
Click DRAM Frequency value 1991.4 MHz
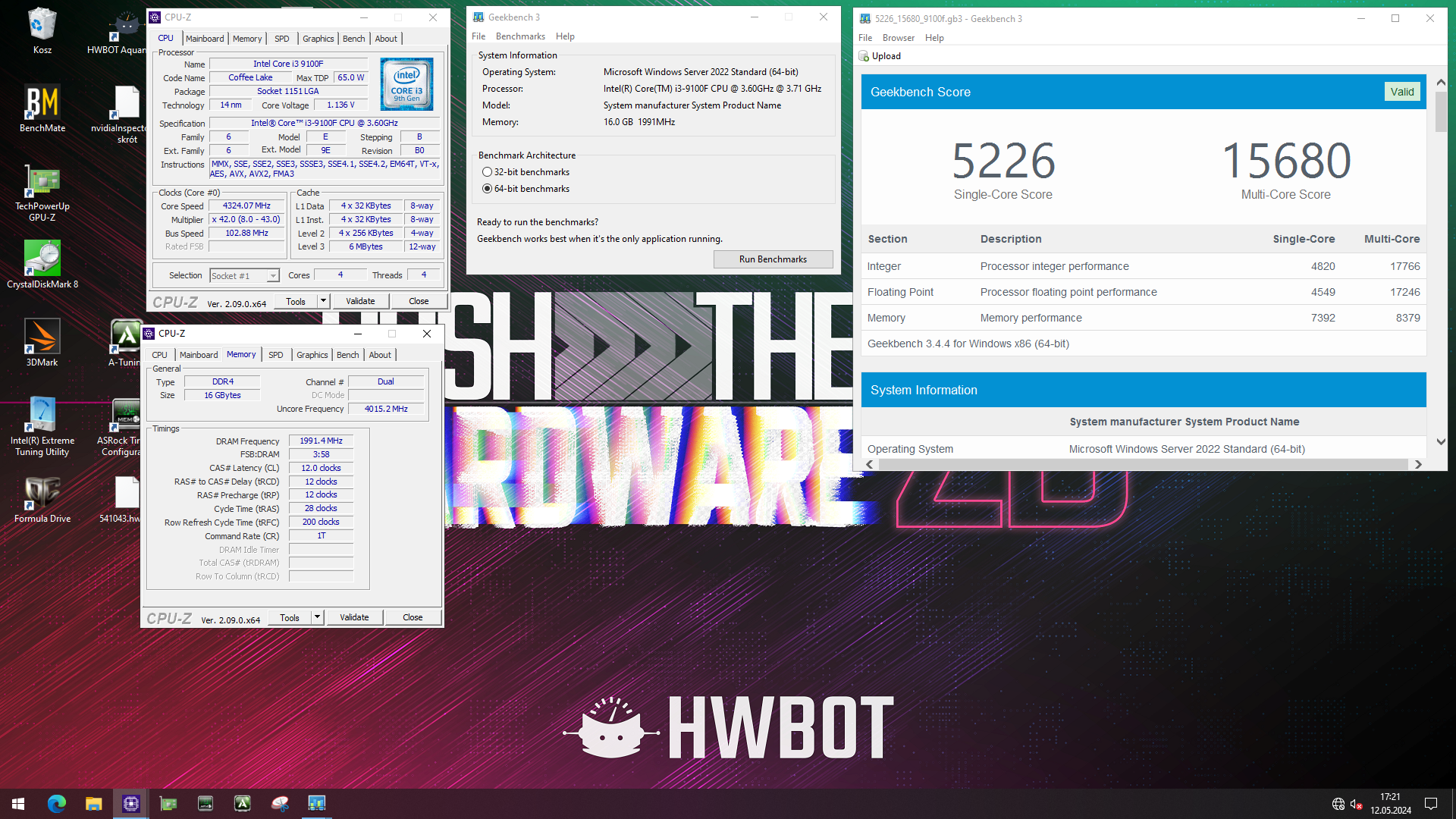pyautogui.click(x=321, y=441)
